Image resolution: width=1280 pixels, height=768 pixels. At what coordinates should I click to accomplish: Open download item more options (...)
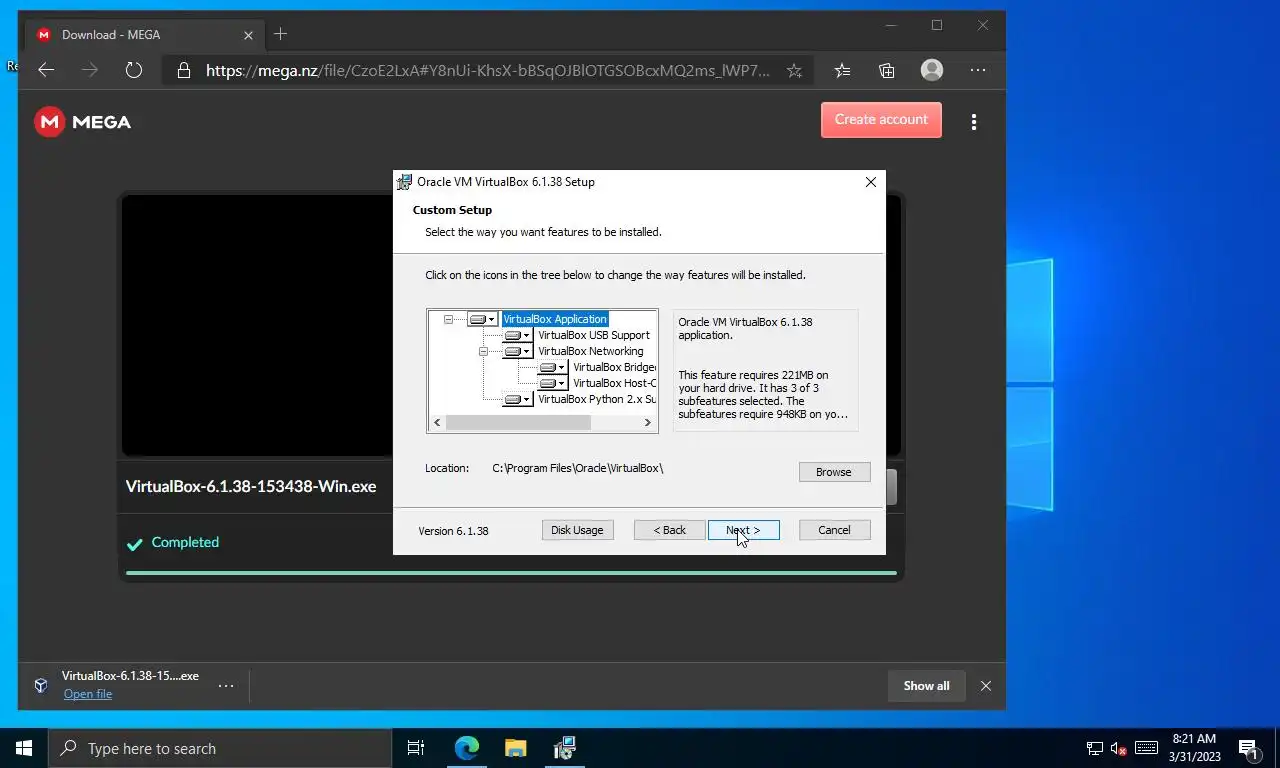(x=226, y=686)
